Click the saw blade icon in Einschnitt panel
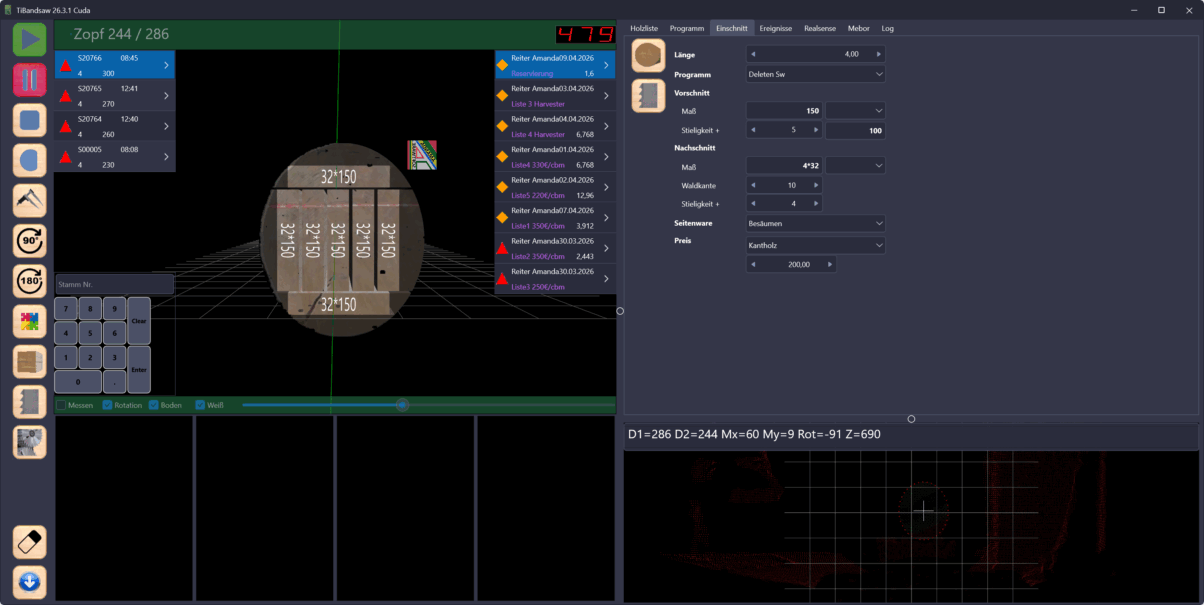1204x605 pixels. point(648,96)
